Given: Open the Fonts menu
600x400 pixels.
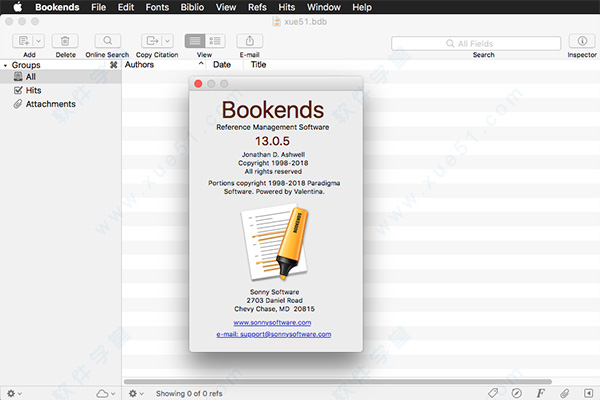Looking at the screenshot, I should (x=157, y=7).
